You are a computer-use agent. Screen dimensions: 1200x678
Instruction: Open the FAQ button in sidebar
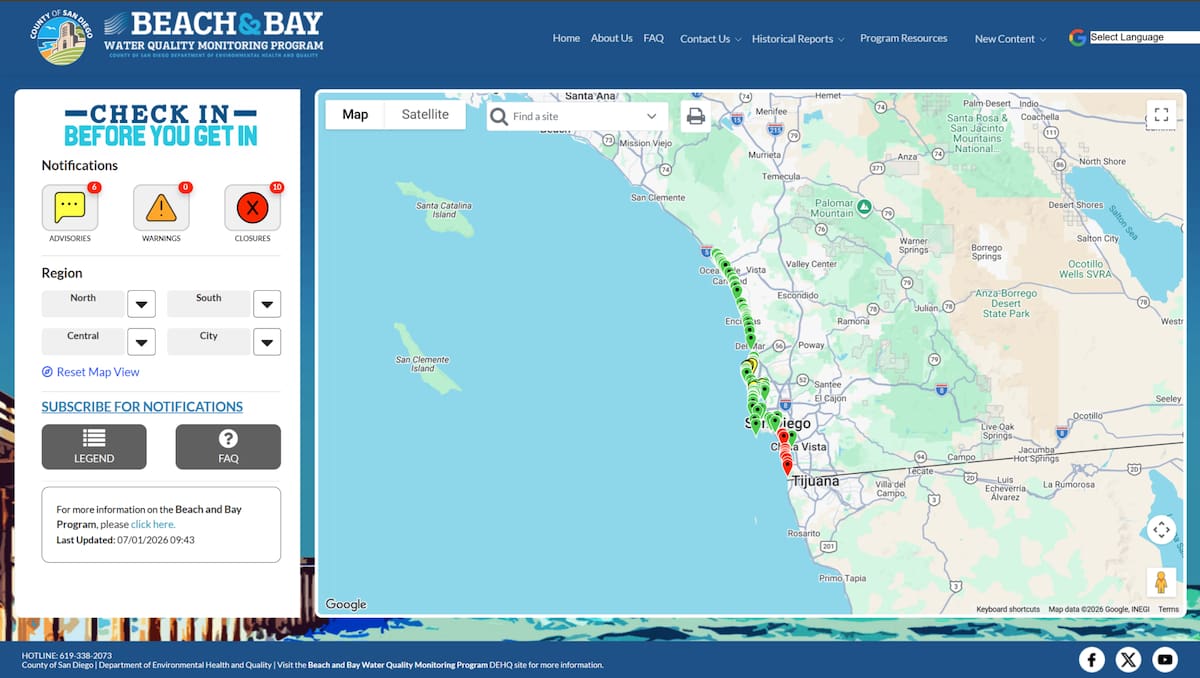pos(228,447)
